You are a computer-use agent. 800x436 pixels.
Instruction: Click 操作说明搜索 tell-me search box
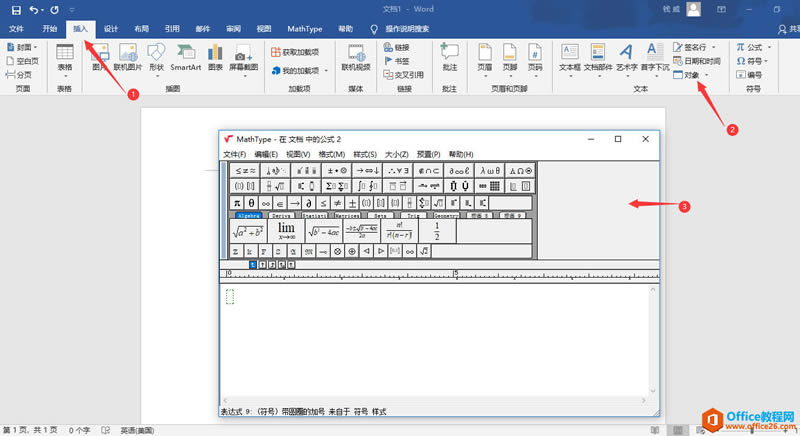click(407, 29)
